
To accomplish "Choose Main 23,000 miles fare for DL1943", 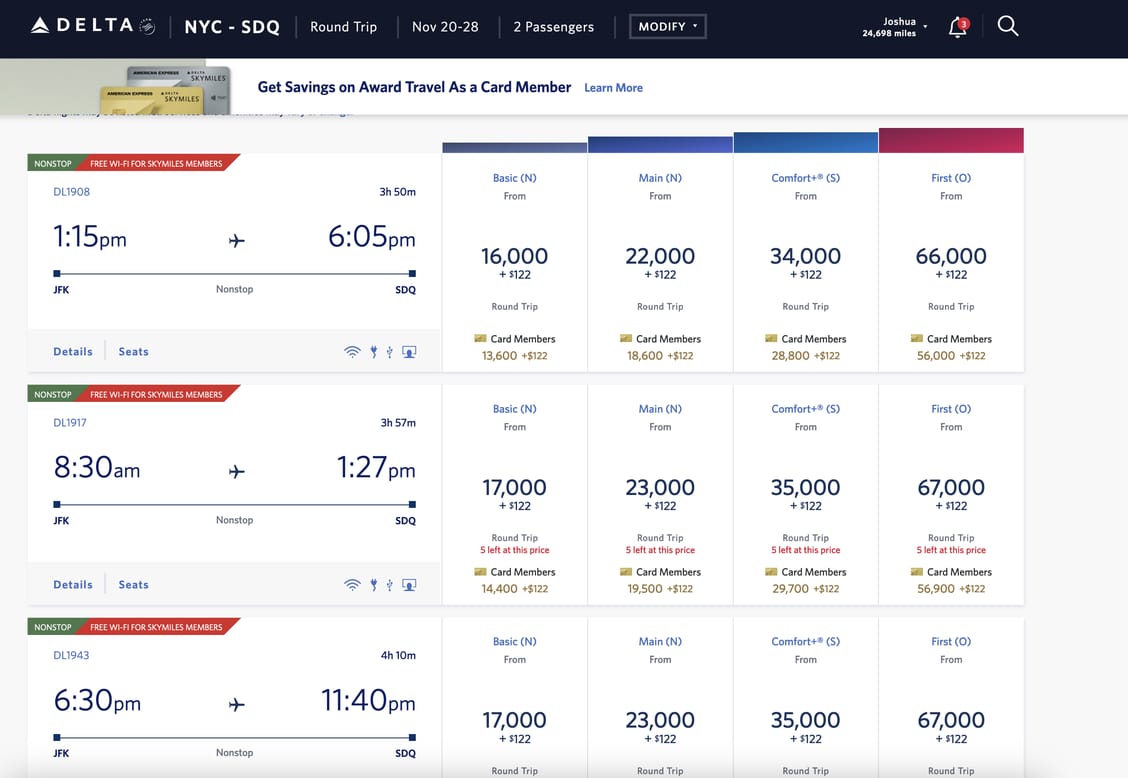I will 660,721.
